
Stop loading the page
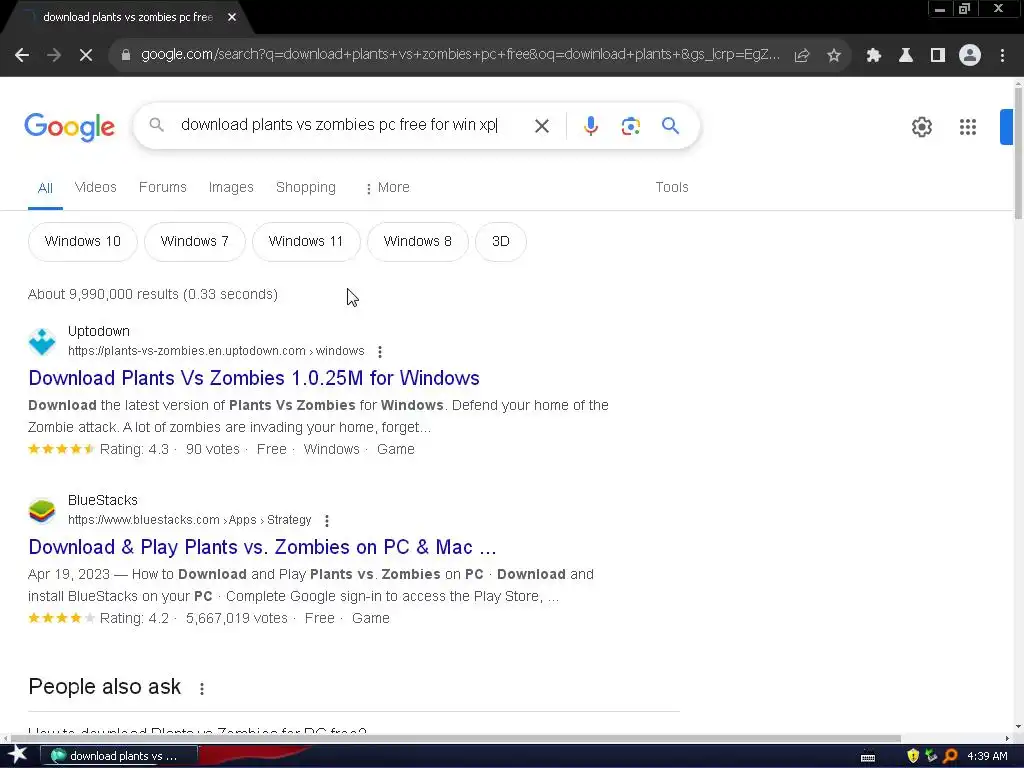86,55
